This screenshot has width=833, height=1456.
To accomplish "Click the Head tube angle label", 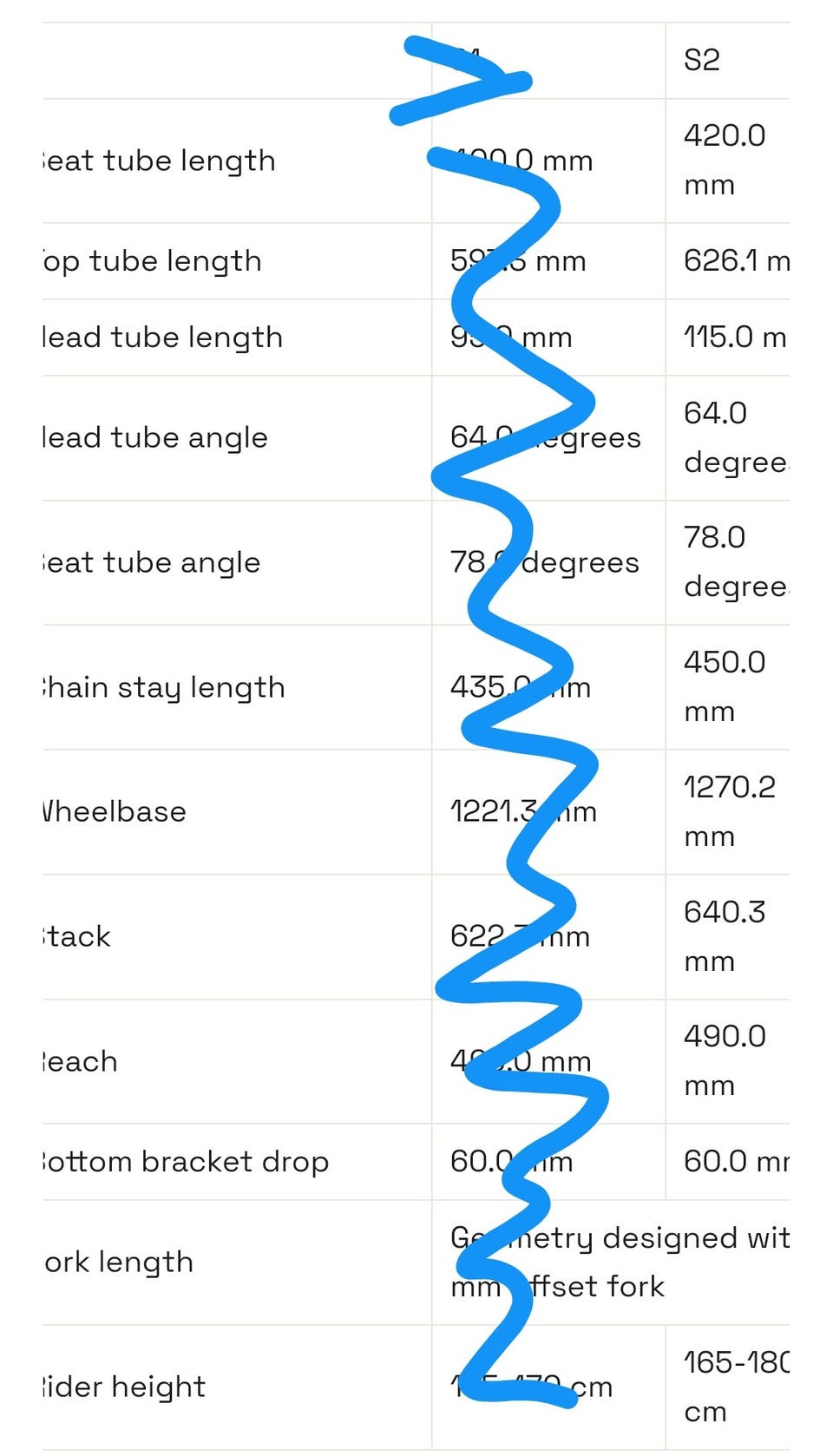I will tap(154, 437).
